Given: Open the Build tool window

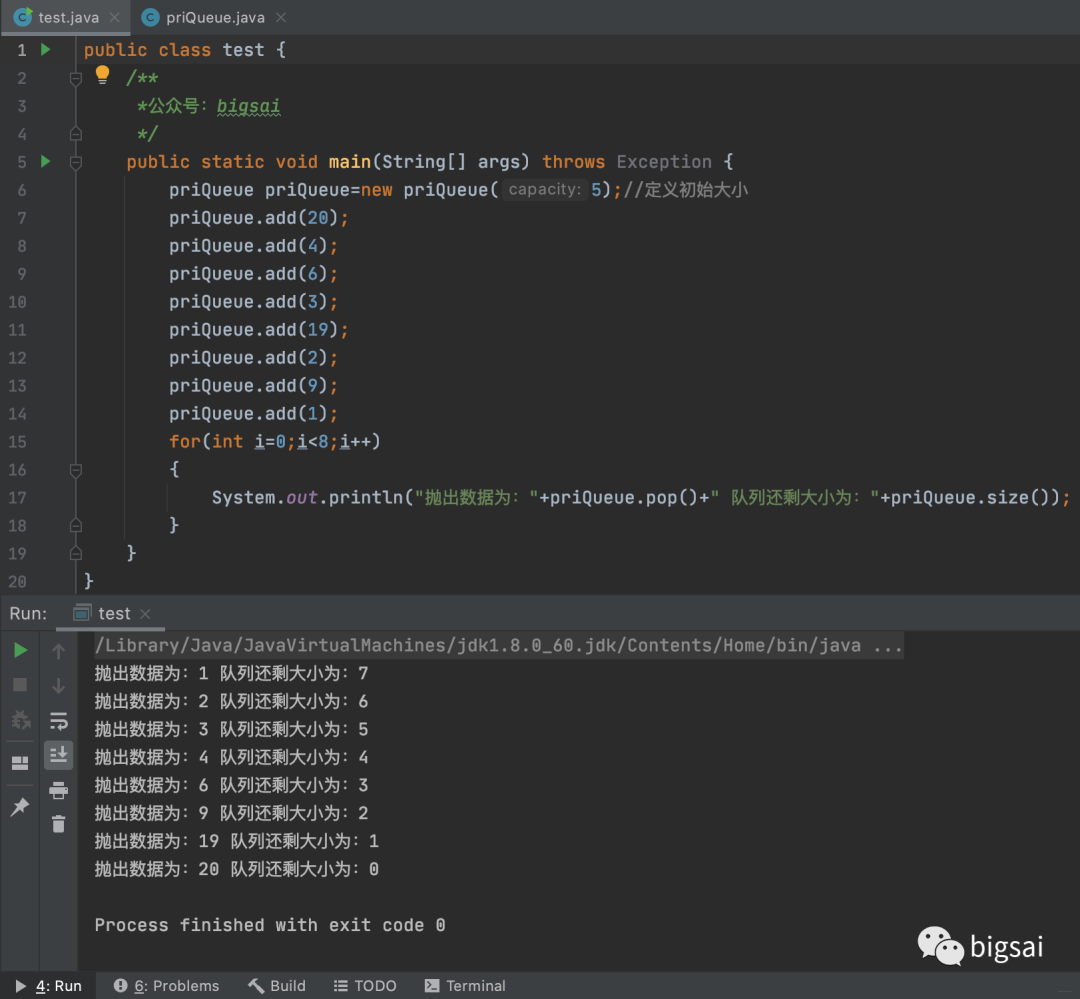Looking at the screenshot, I should tap(277, 986).
